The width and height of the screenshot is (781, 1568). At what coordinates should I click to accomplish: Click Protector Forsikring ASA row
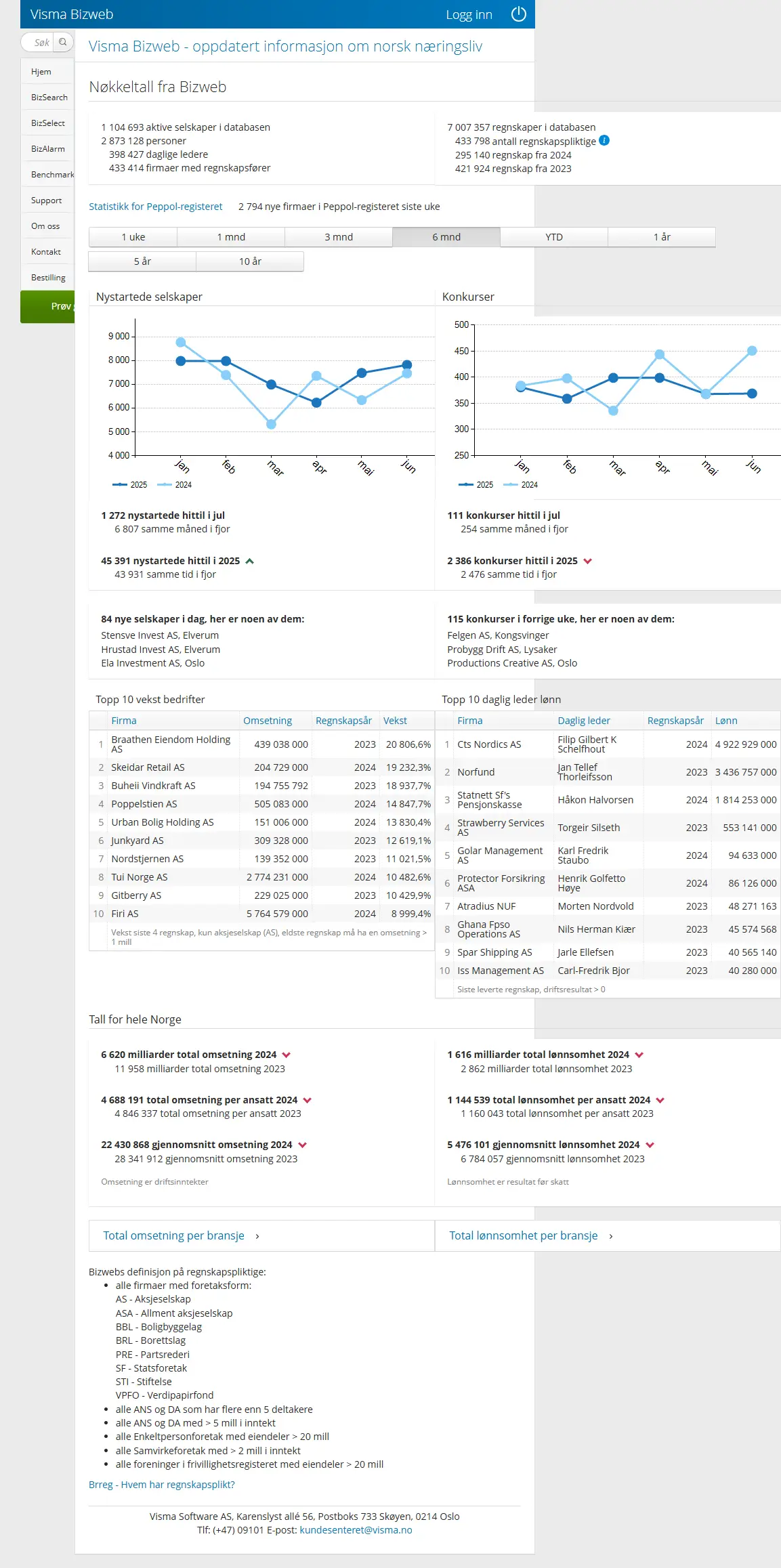[x=608, y=883]
